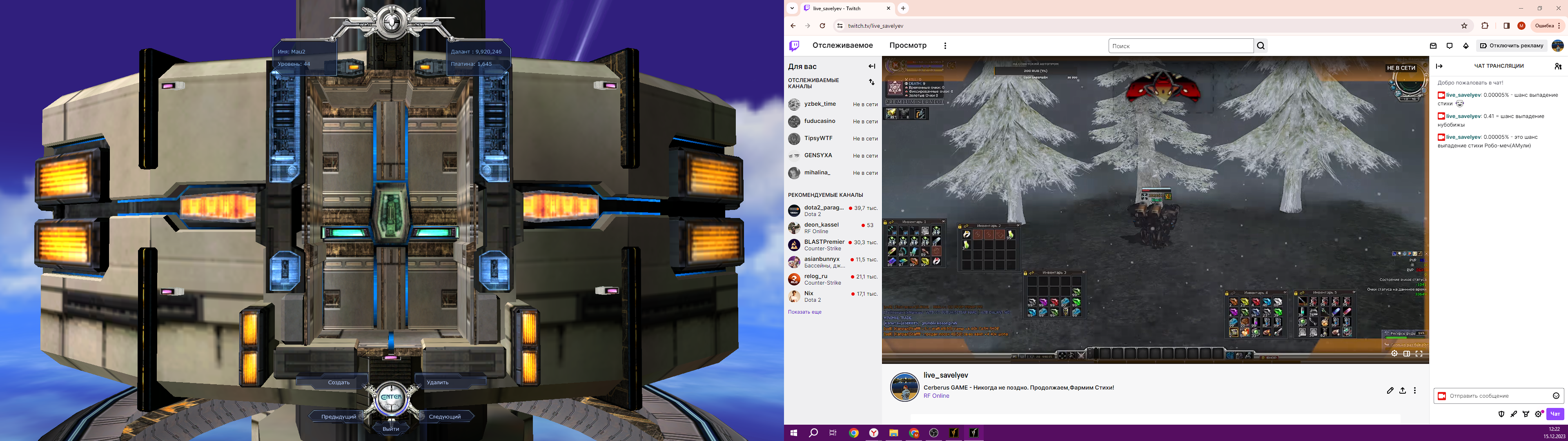This screenshot has width=1568, height=441.
Task: Open Twitch notifications inbox icon
Action: pyautogui.click(x=1433, y=46)
